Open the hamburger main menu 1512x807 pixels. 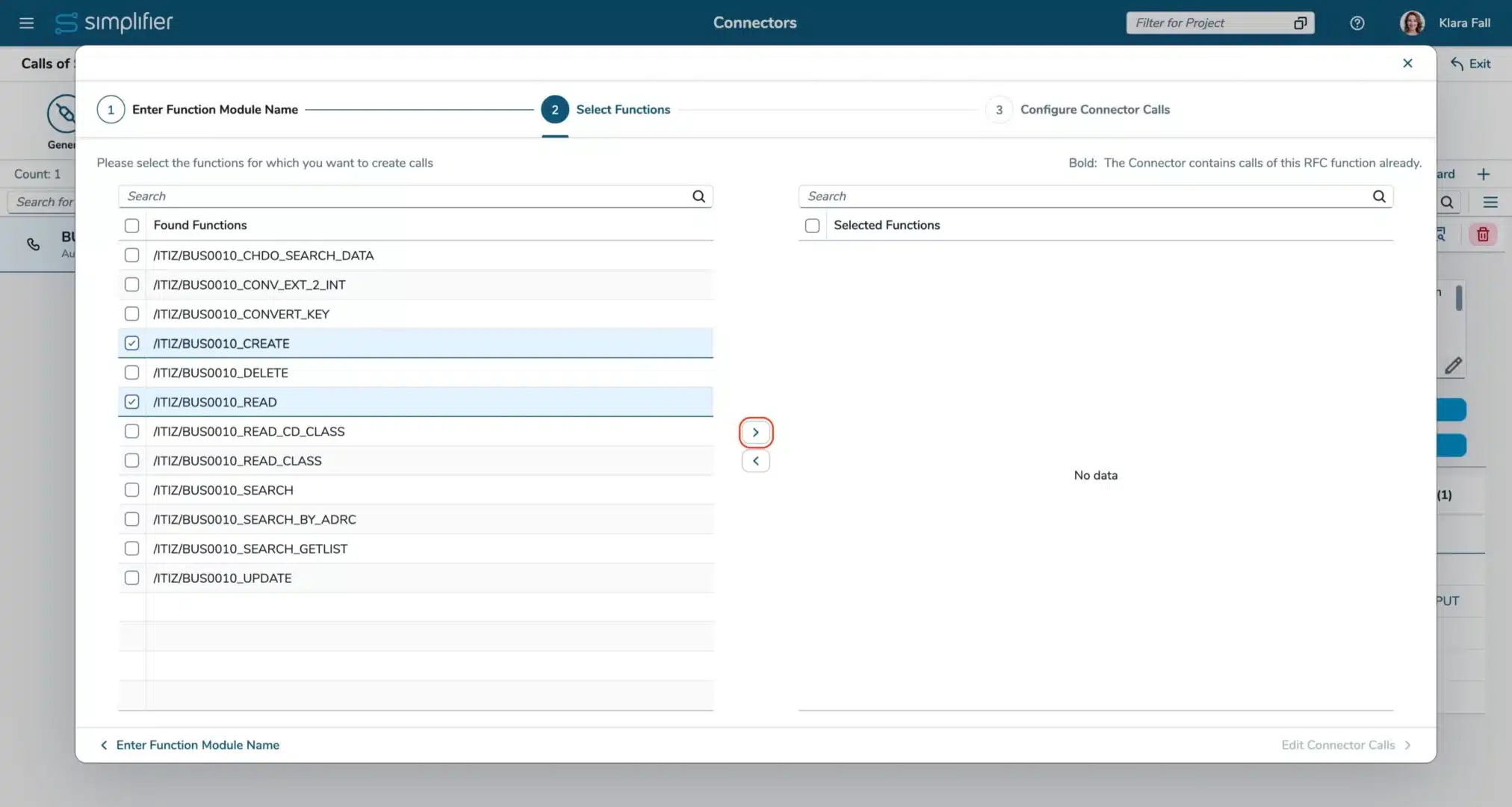click(x=27, y=23)
